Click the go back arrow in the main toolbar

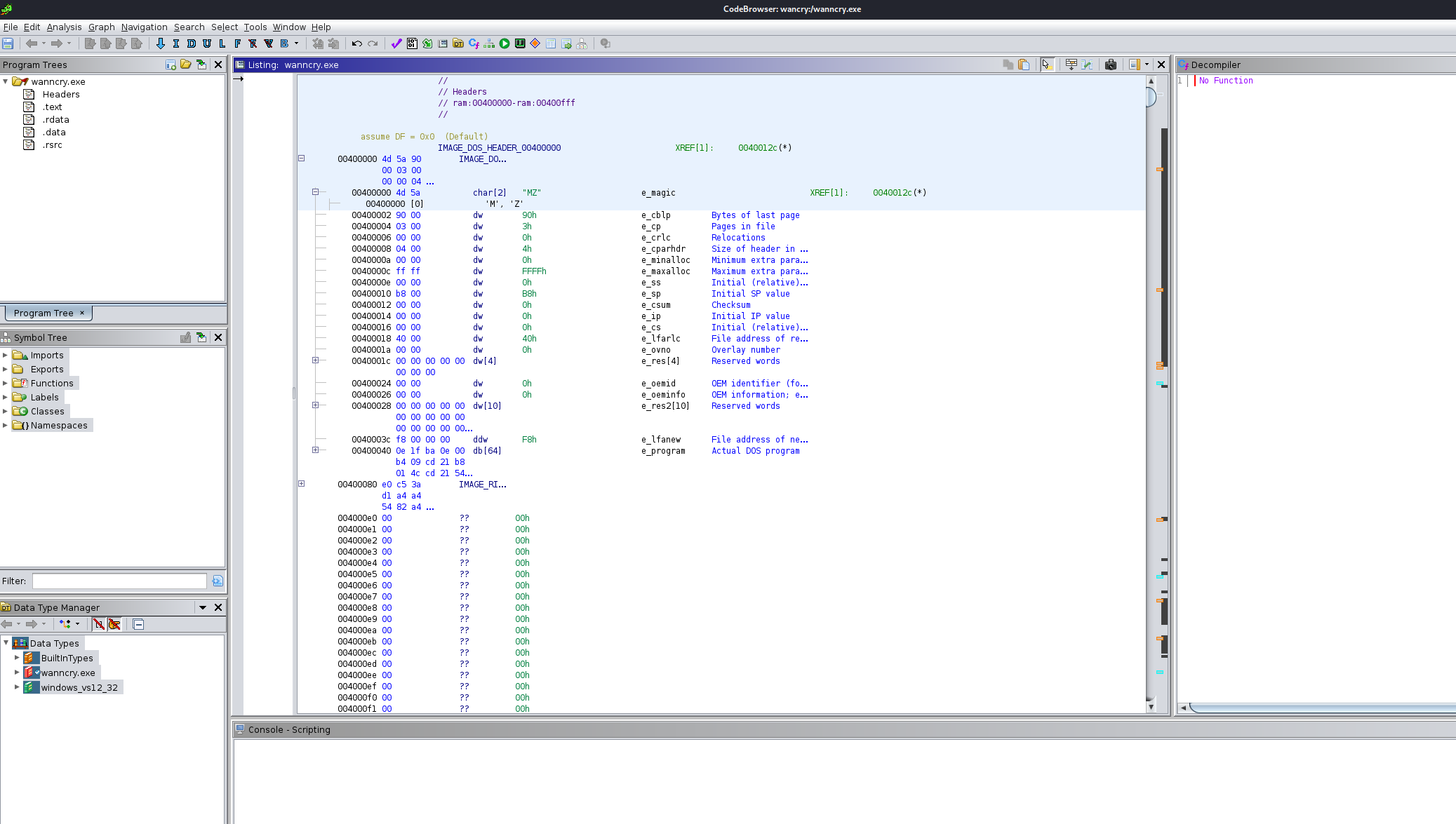[31, 43]
